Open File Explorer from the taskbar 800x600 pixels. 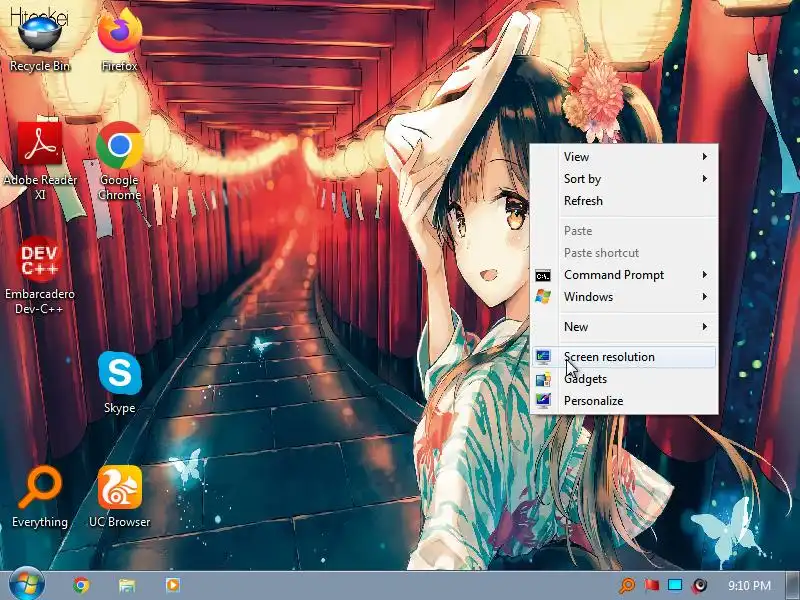pos(127,585)
